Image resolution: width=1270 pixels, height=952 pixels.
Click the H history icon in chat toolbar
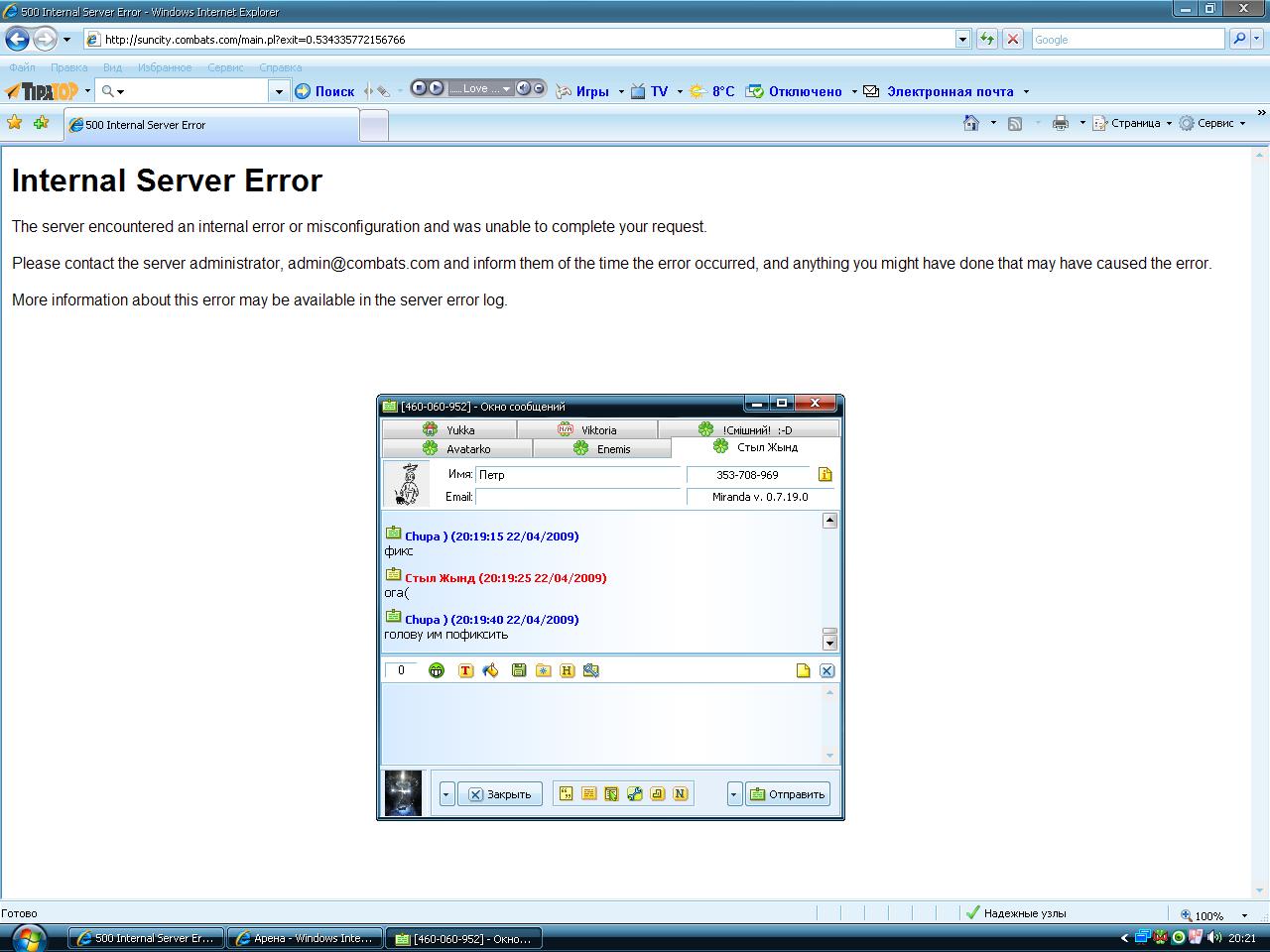pos(568,671)
